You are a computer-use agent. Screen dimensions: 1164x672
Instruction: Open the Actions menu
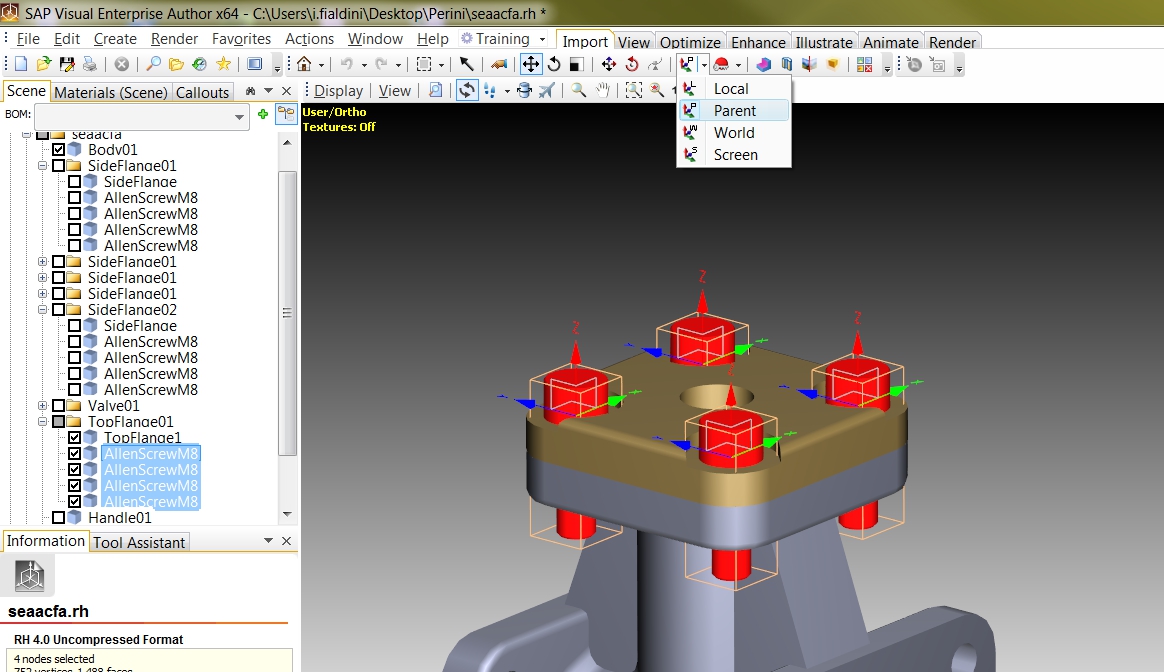pyautogui.click(x=310, y=39)
